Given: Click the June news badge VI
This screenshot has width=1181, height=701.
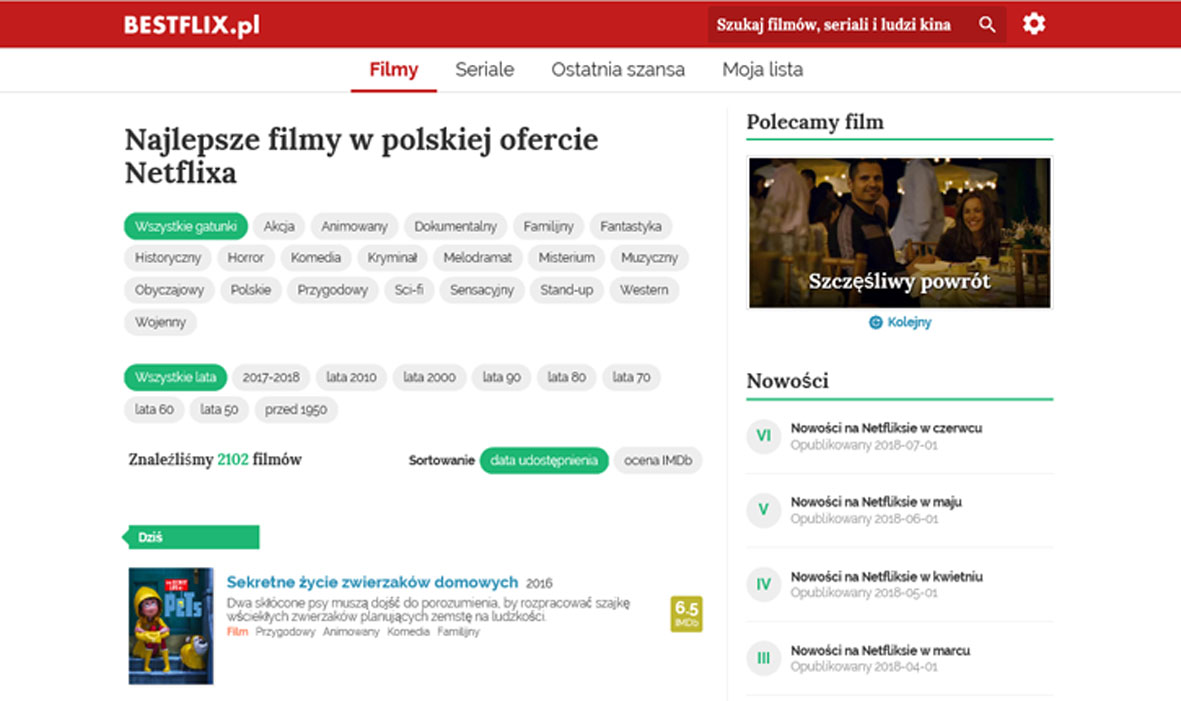Looking at the screenshot, I should click(x=763, y=436).
